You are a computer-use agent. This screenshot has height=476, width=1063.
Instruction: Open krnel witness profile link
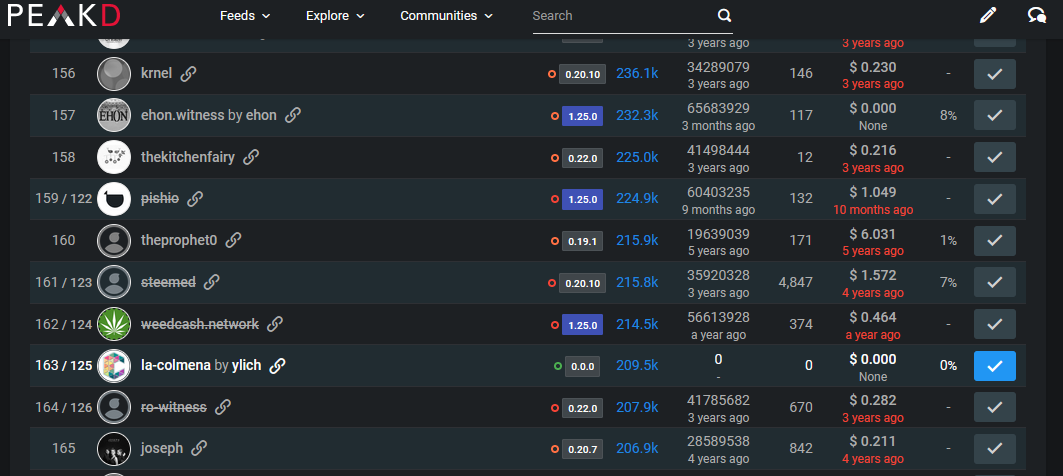(157, 73)
